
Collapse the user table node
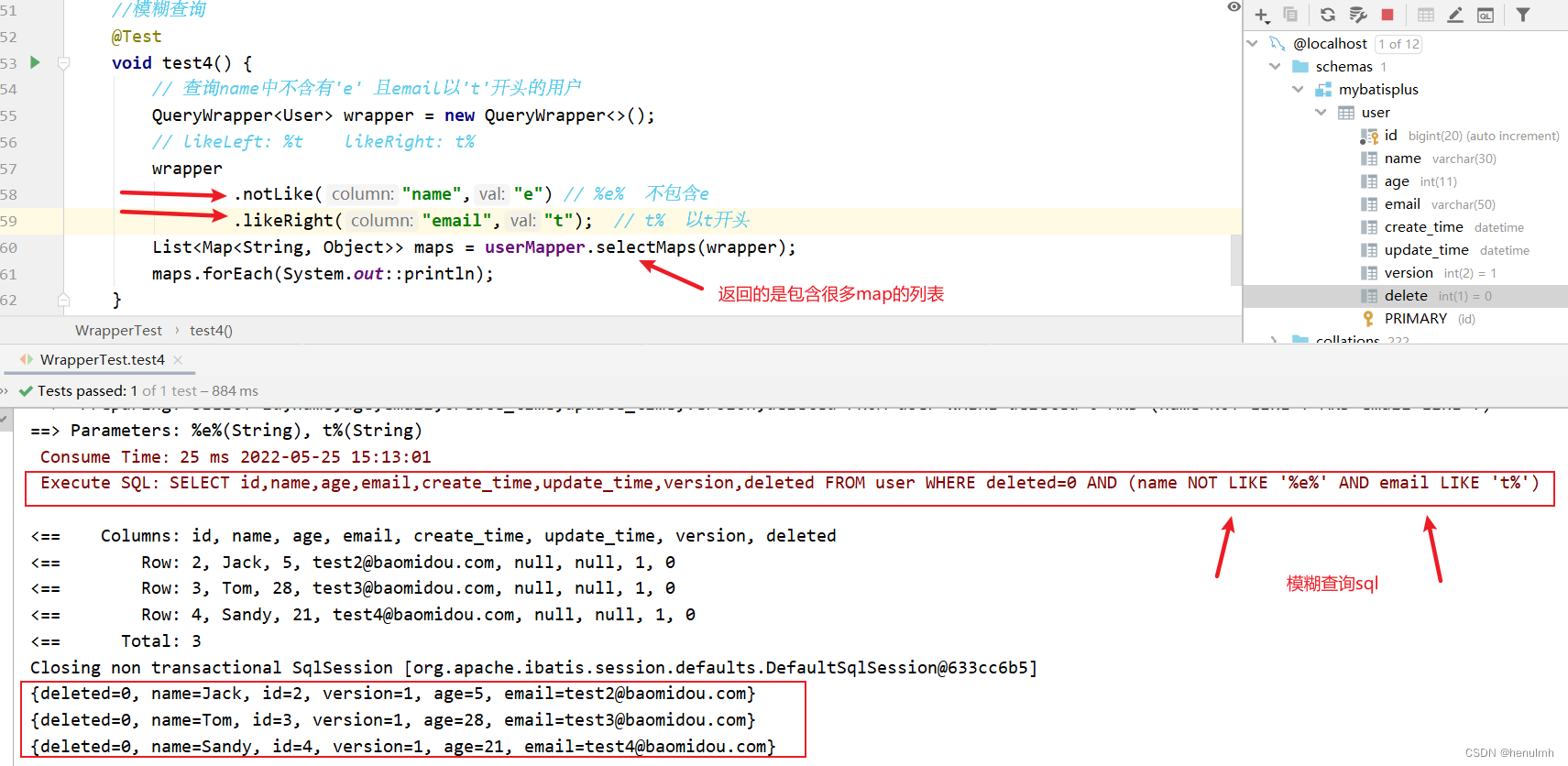(x=1321, y=112)
